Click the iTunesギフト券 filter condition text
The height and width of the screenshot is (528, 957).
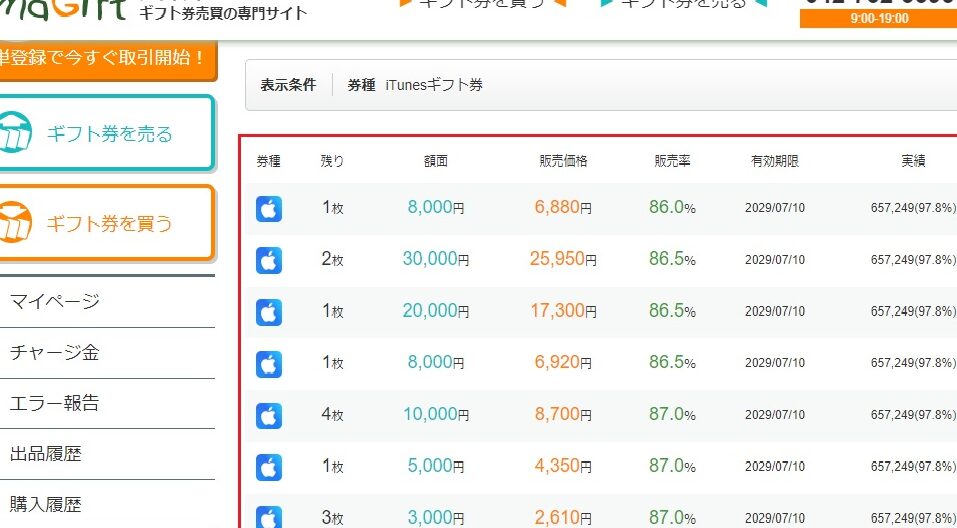434,86
